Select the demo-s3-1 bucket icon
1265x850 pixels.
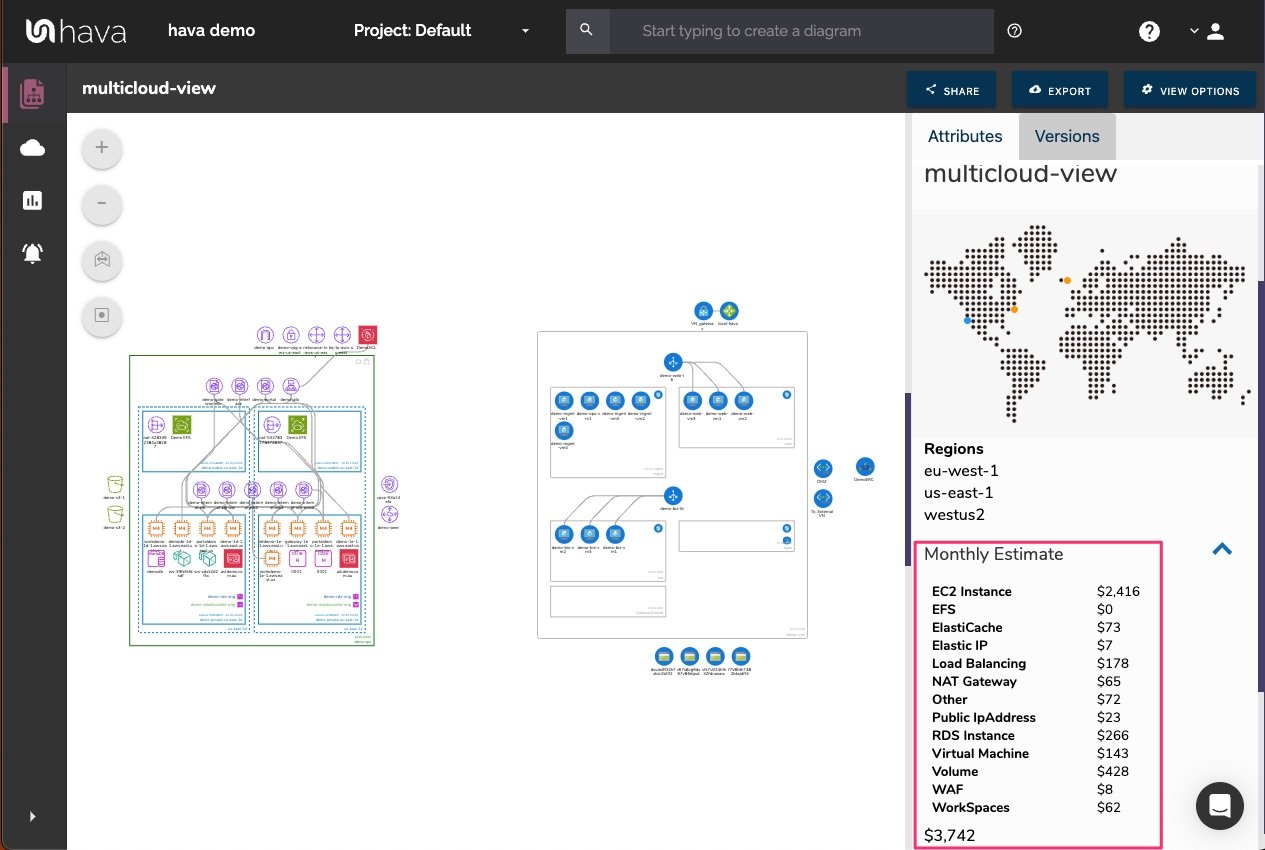pos(115,484)
